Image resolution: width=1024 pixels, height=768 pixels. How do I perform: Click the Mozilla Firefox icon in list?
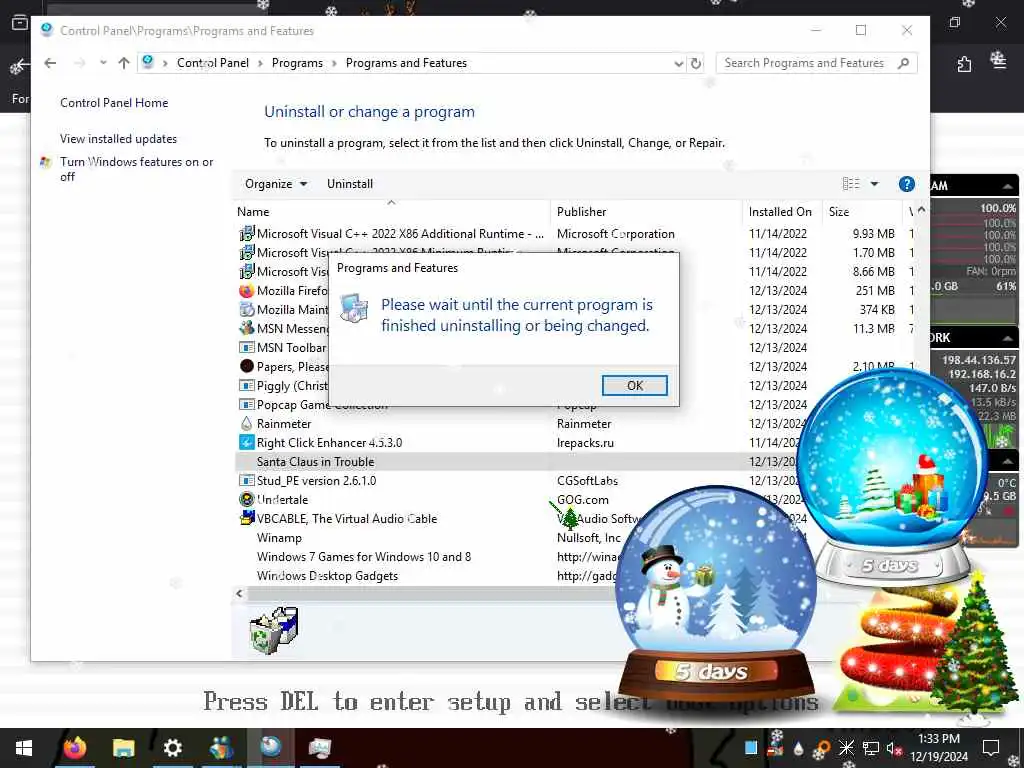coord(246,291)
